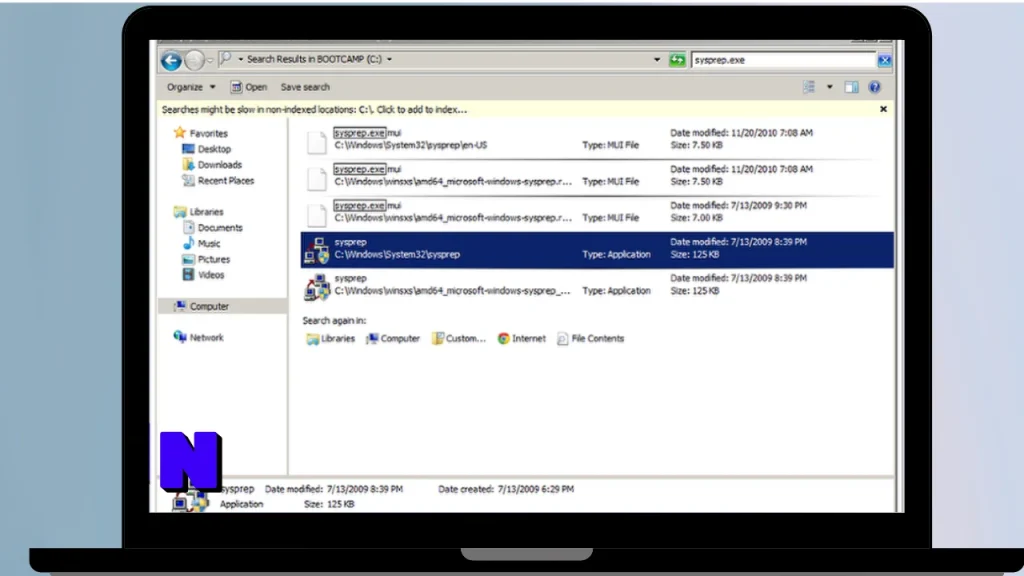Click the Network globe icon in sidebar
The image size is (1024, 576).
point(180,337)
